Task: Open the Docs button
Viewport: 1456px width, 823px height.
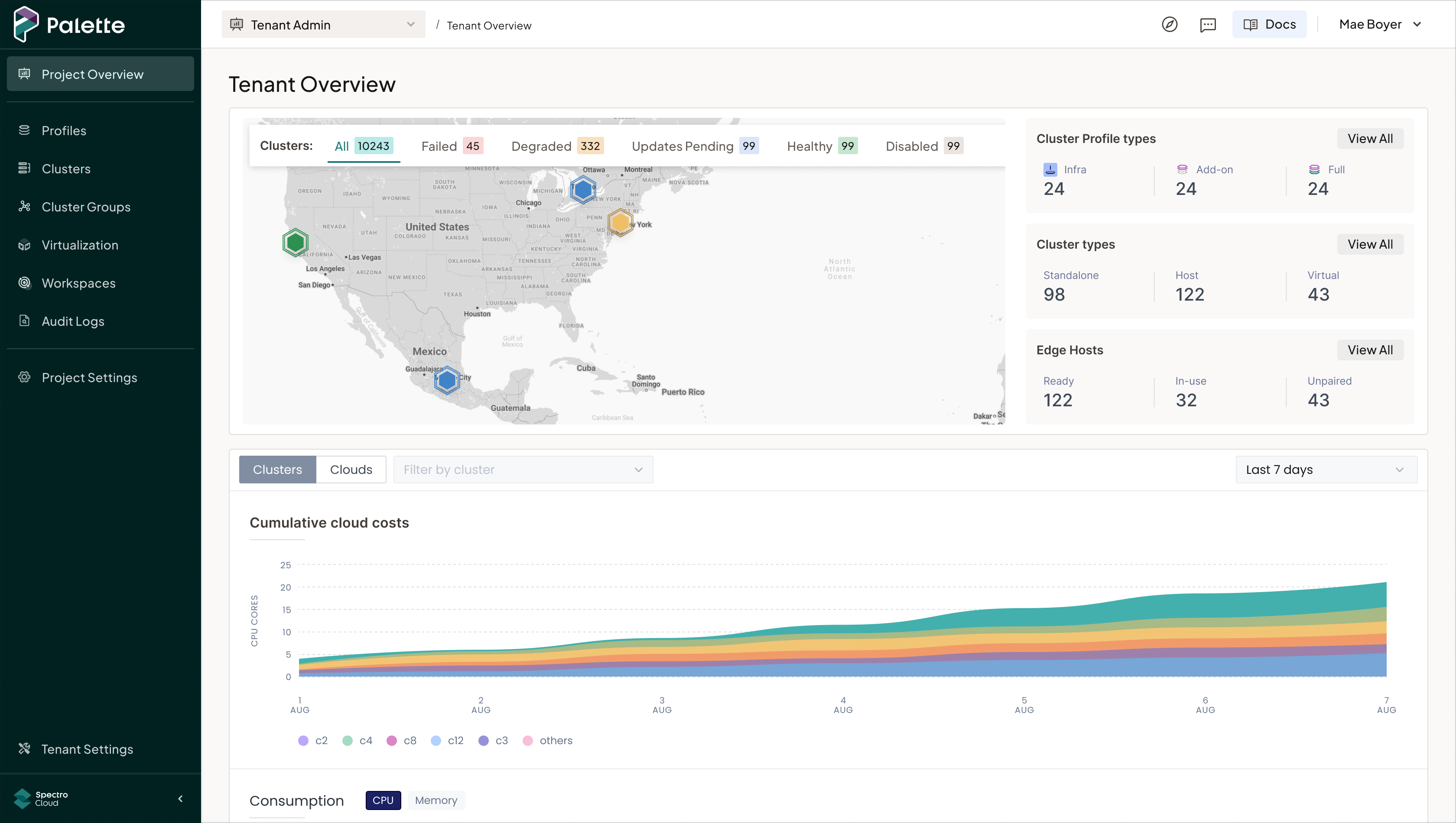Action: (1269, 24)
